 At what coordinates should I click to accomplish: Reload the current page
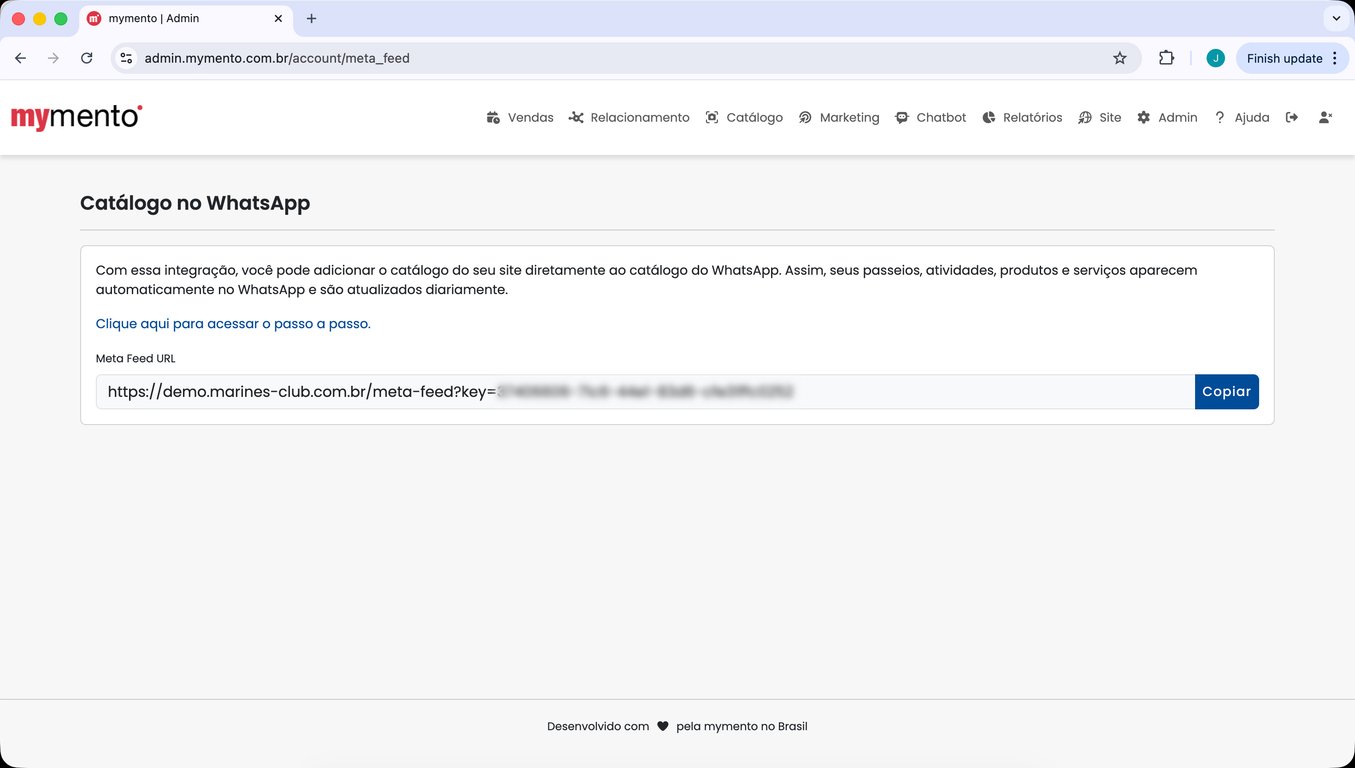pyautogui.click(x=87, y=58)
